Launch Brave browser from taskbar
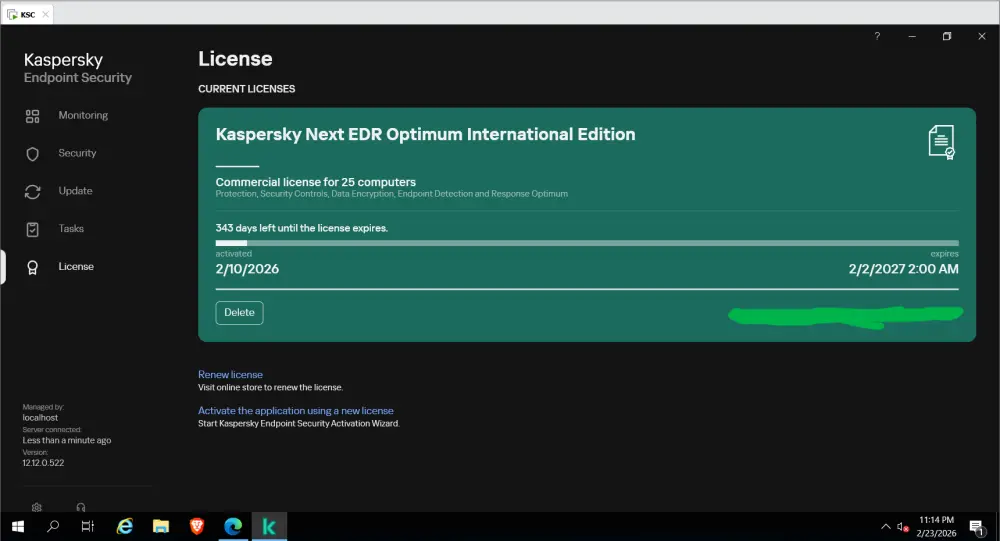This screenshot has height=541, width=1000. tap(197, 526)
